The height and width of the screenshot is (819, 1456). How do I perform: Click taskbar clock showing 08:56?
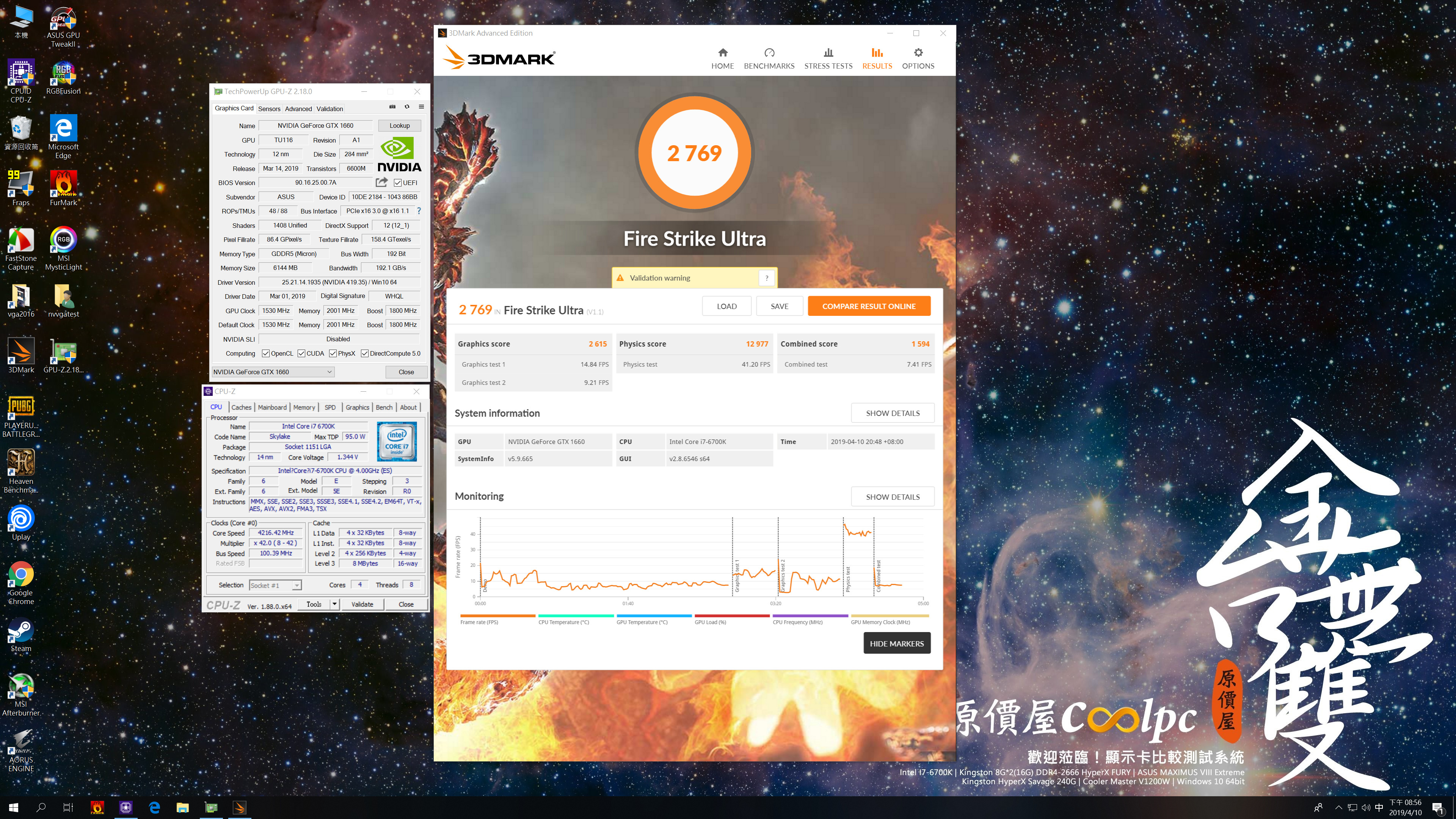tap(1405, 807)
